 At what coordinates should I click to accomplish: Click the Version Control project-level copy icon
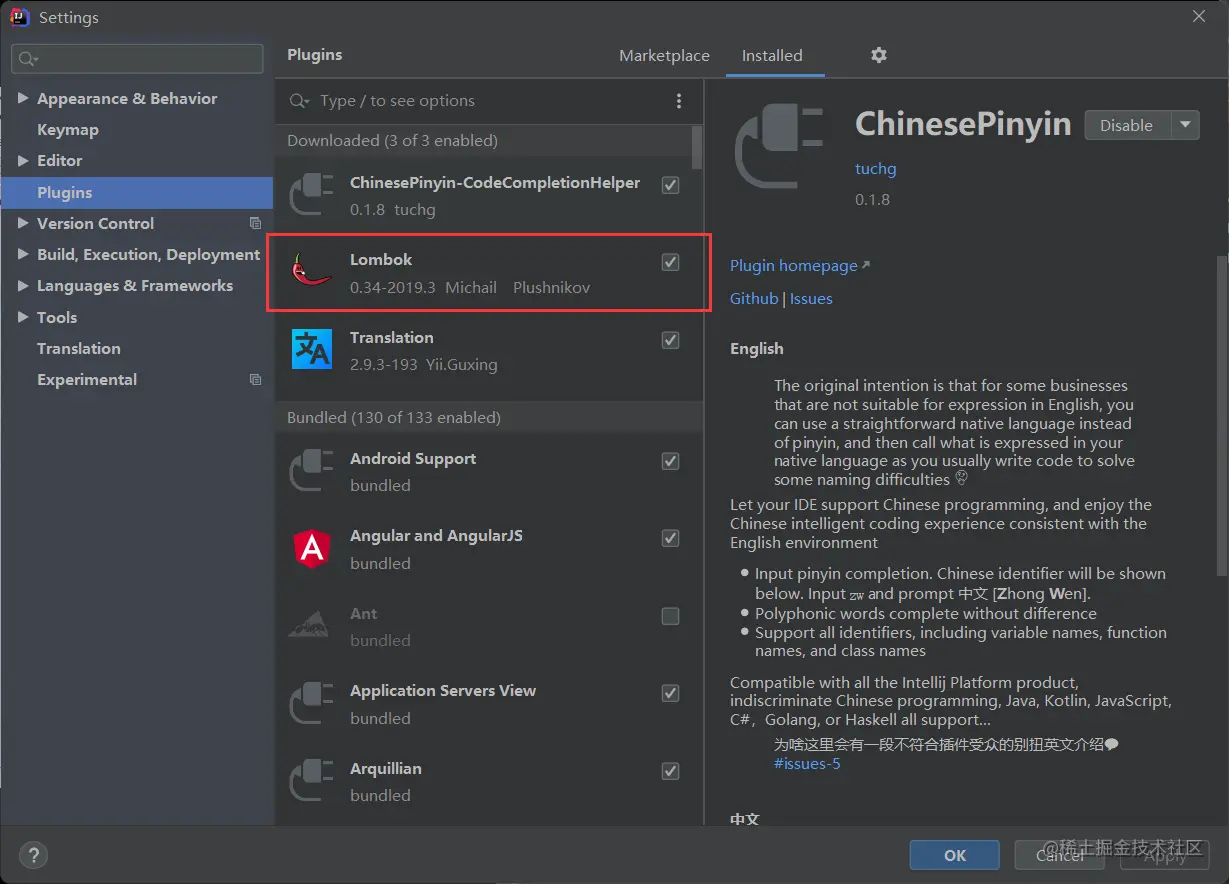coord(255,223)
